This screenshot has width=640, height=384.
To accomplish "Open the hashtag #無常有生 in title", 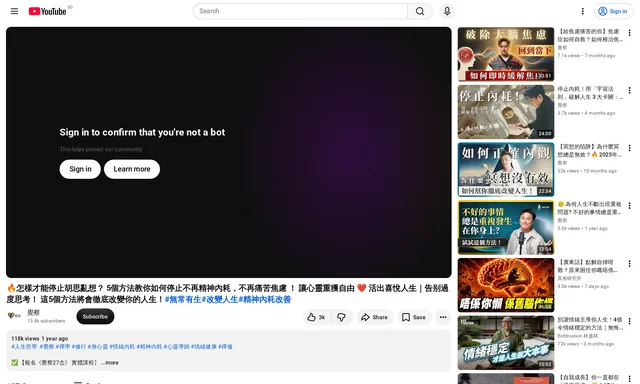I will pos(183,299).
